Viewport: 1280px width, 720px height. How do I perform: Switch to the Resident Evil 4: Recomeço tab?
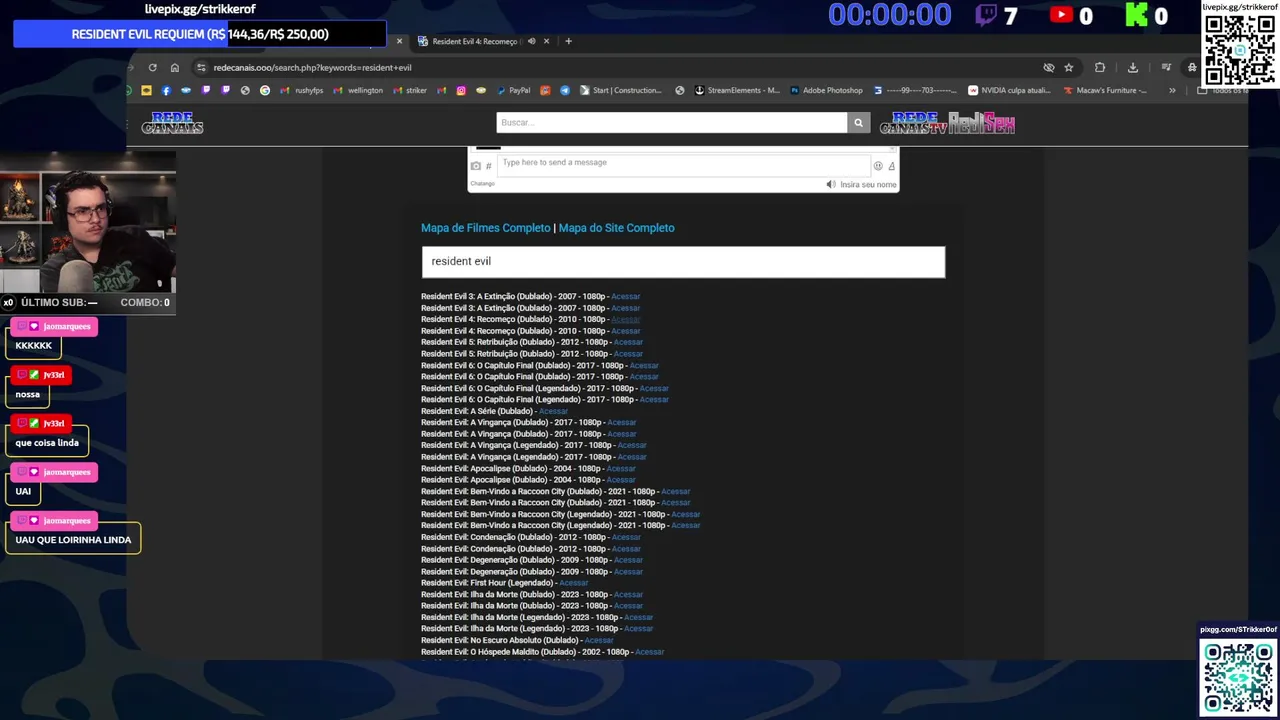475,41
